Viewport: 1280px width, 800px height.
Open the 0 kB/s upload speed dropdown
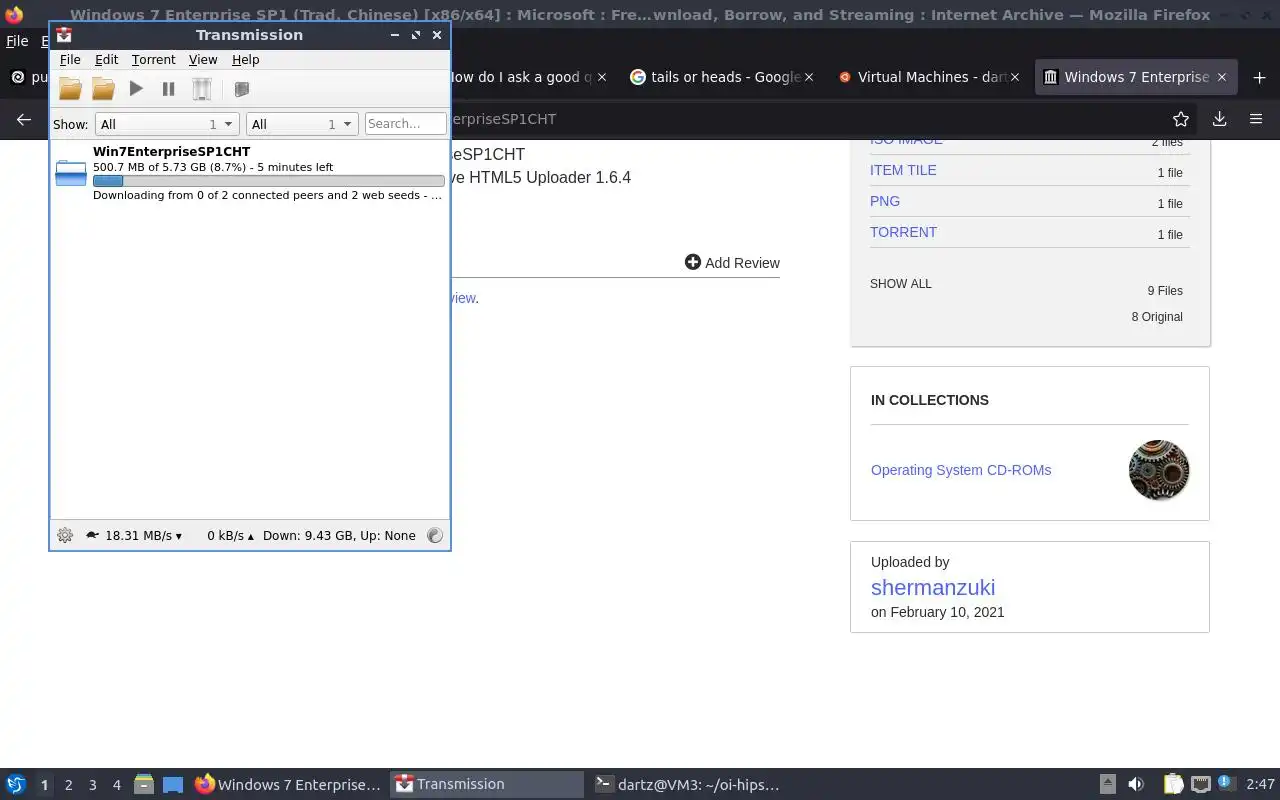point(230,535)
